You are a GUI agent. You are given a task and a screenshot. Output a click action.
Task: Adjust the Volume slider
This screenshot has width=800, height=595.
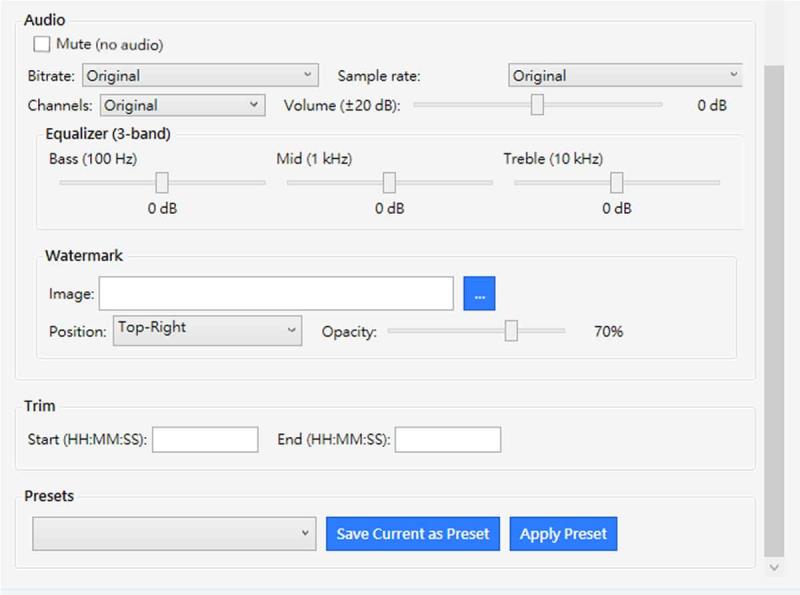(538, 104)
